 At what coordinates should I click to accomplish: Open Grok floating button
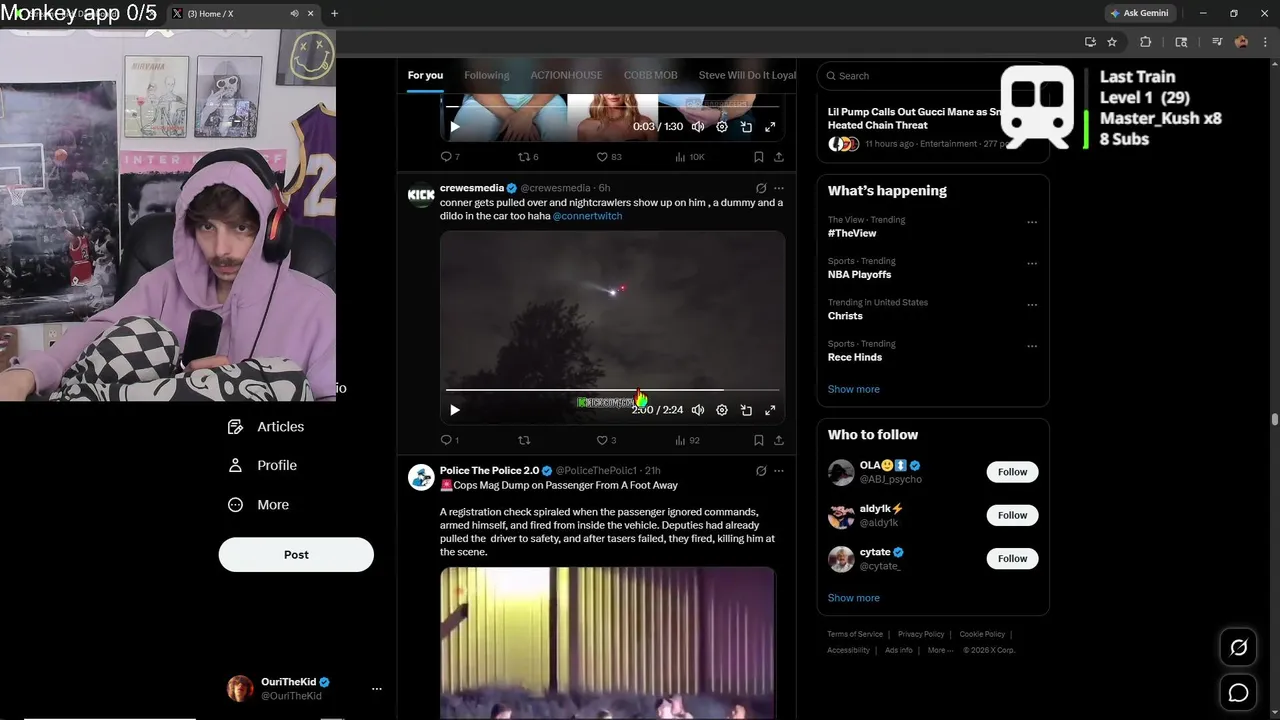click(1238, 648)
